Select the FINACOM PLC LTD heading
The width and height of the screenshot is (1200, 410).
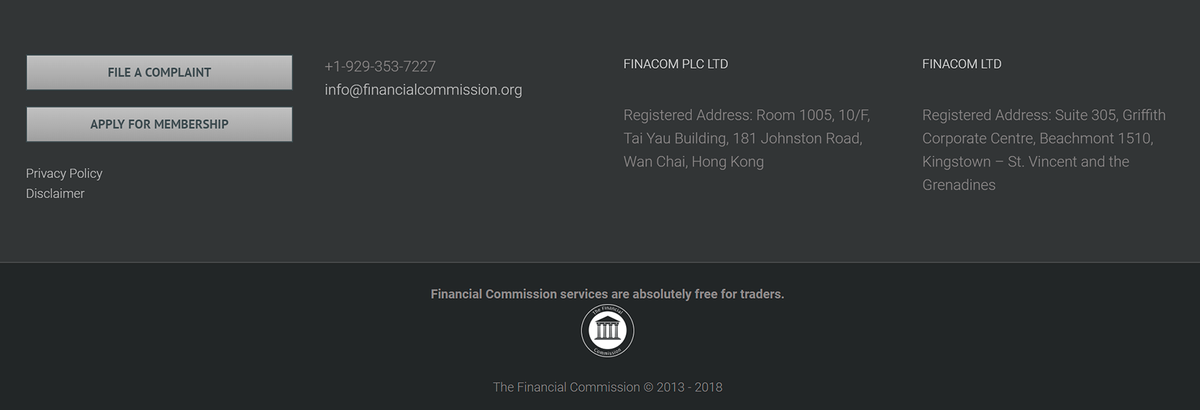tap(676, 64)
